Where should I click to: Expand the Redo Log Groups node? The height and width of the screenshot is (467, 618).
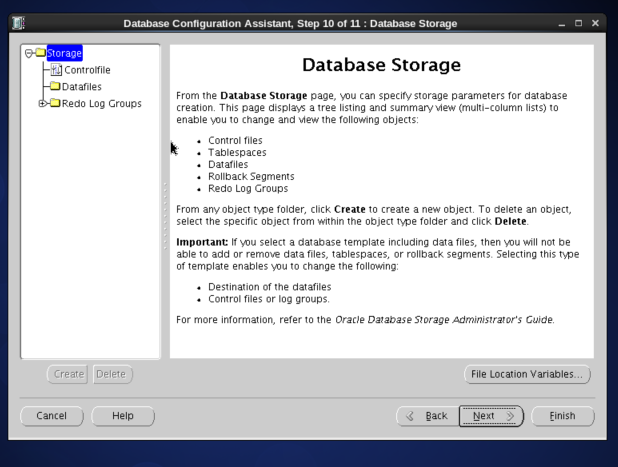tap(42, 104)
